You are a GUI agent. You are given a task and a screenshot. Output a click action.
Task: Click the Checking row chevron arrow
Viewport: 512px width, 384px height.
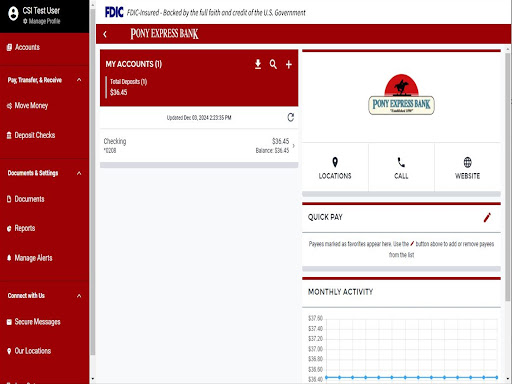coord(294,146)
